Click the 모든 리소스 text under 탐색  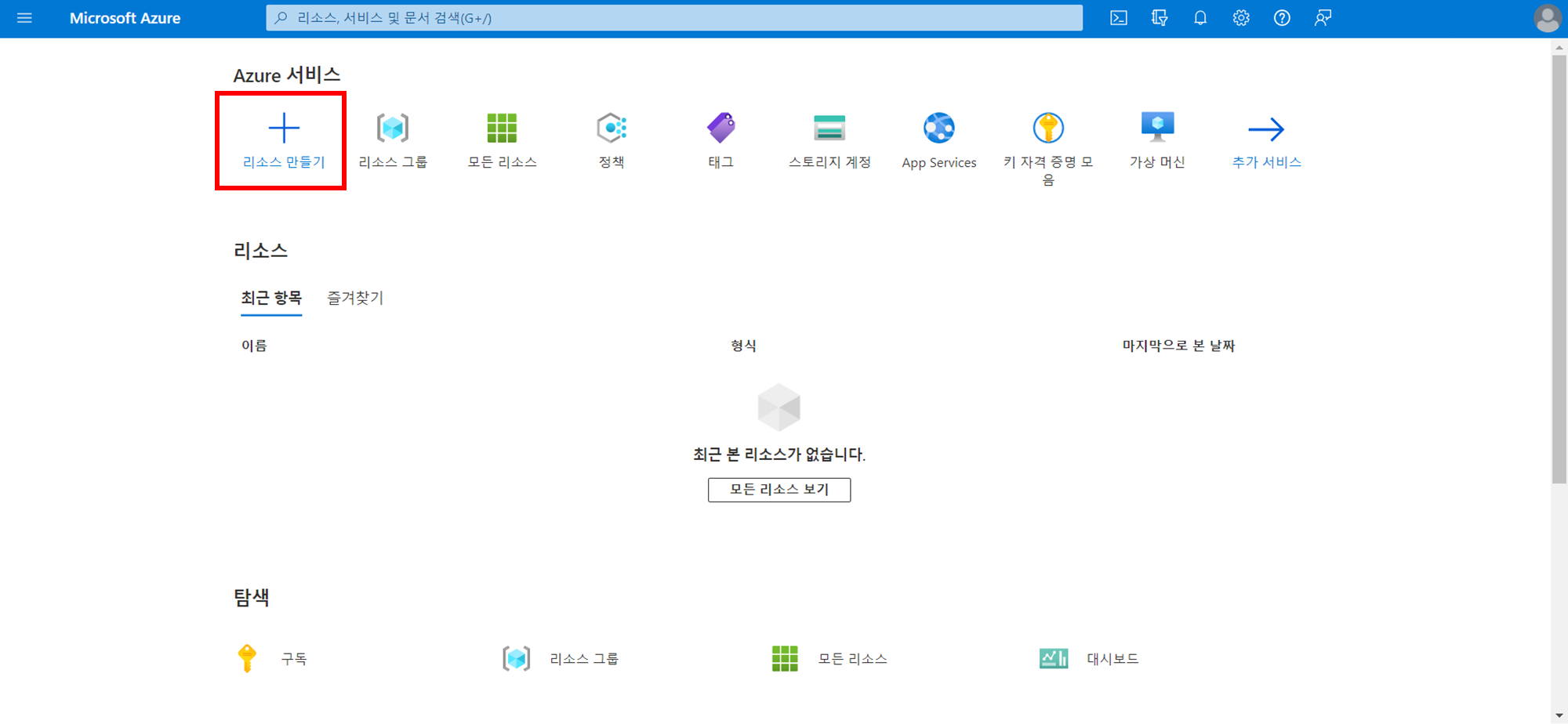[852, 659]
